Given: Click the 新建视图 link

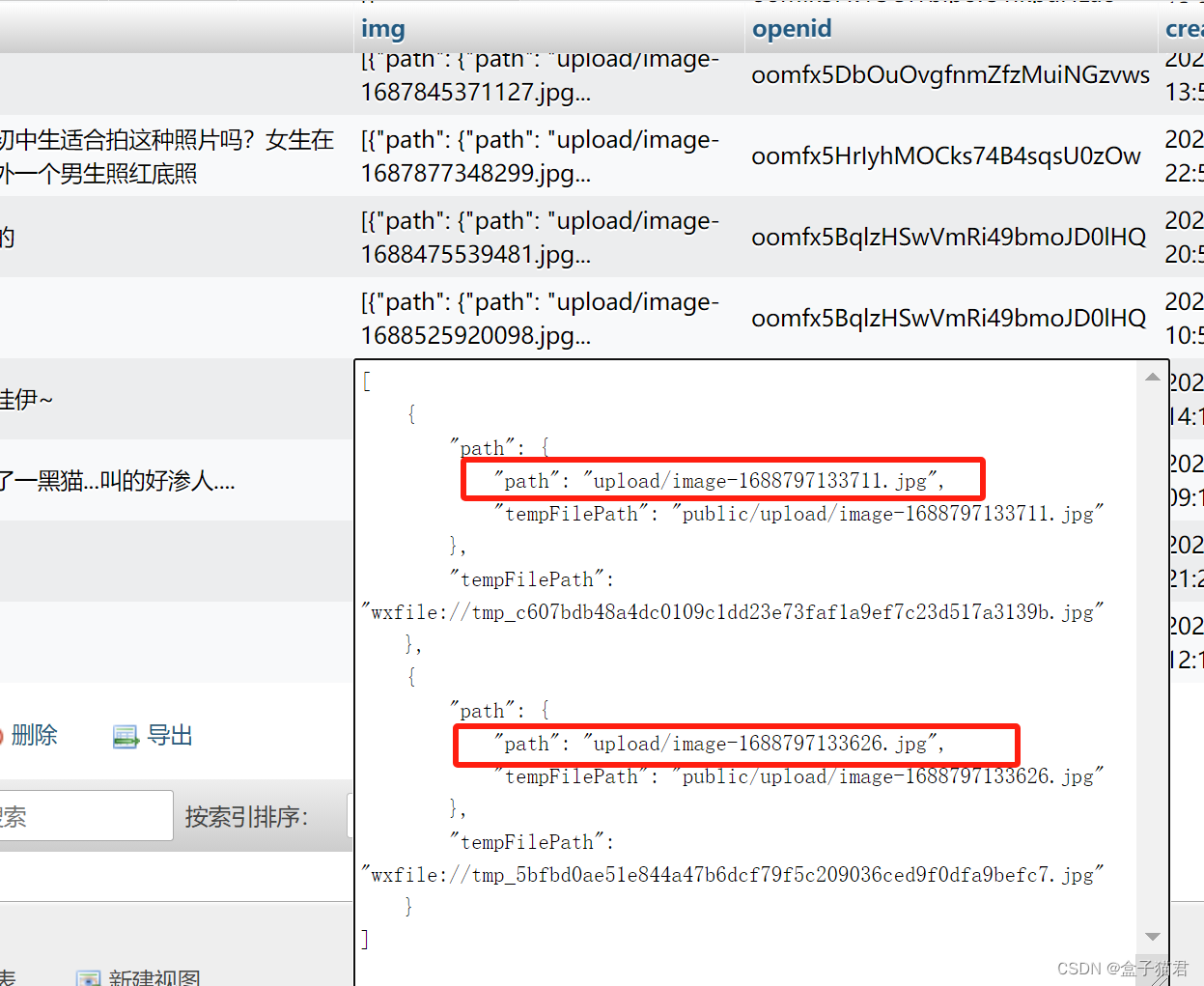Looking at the screenshot, I should [x=154, y=977].
